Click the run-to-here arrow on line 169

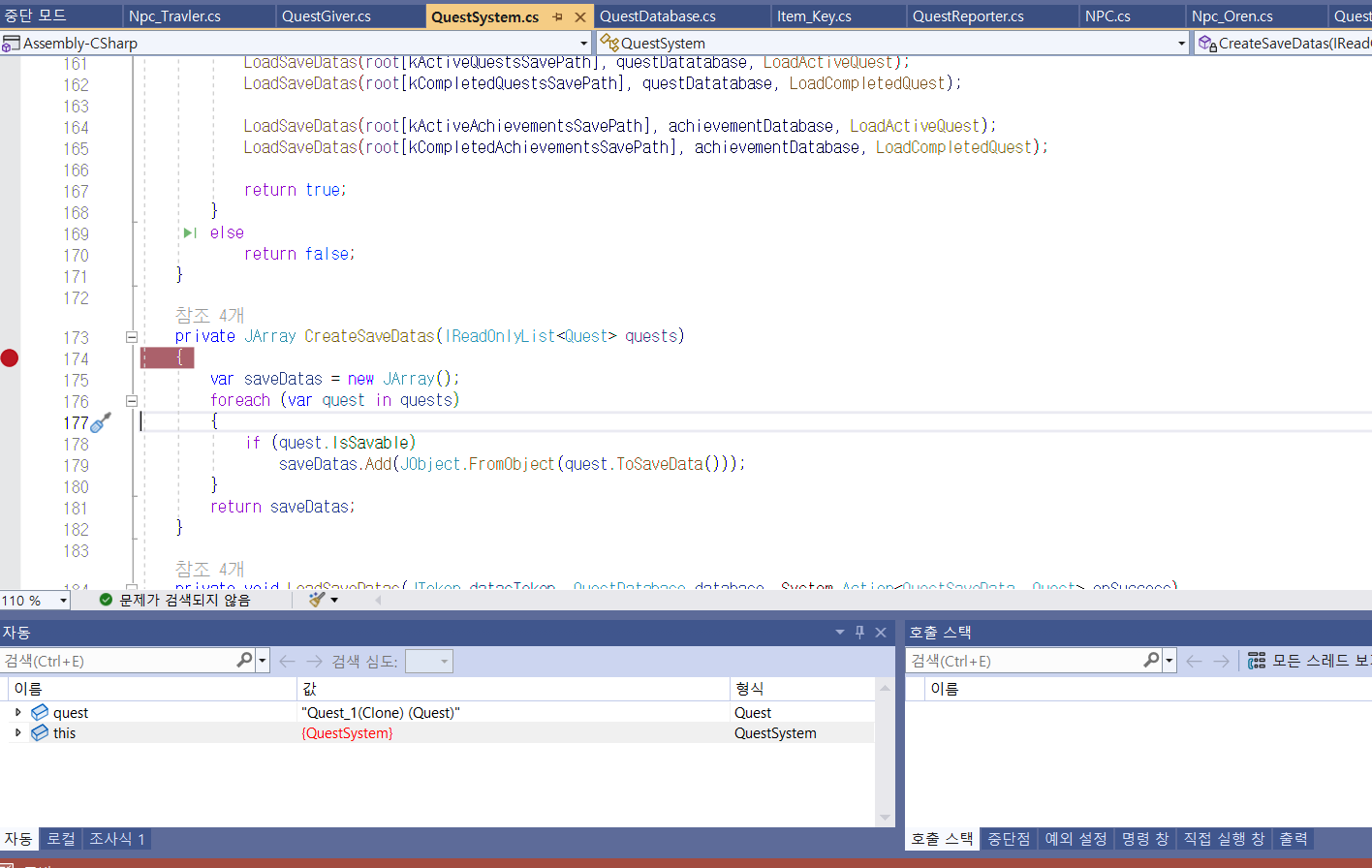tap(190, 232)
